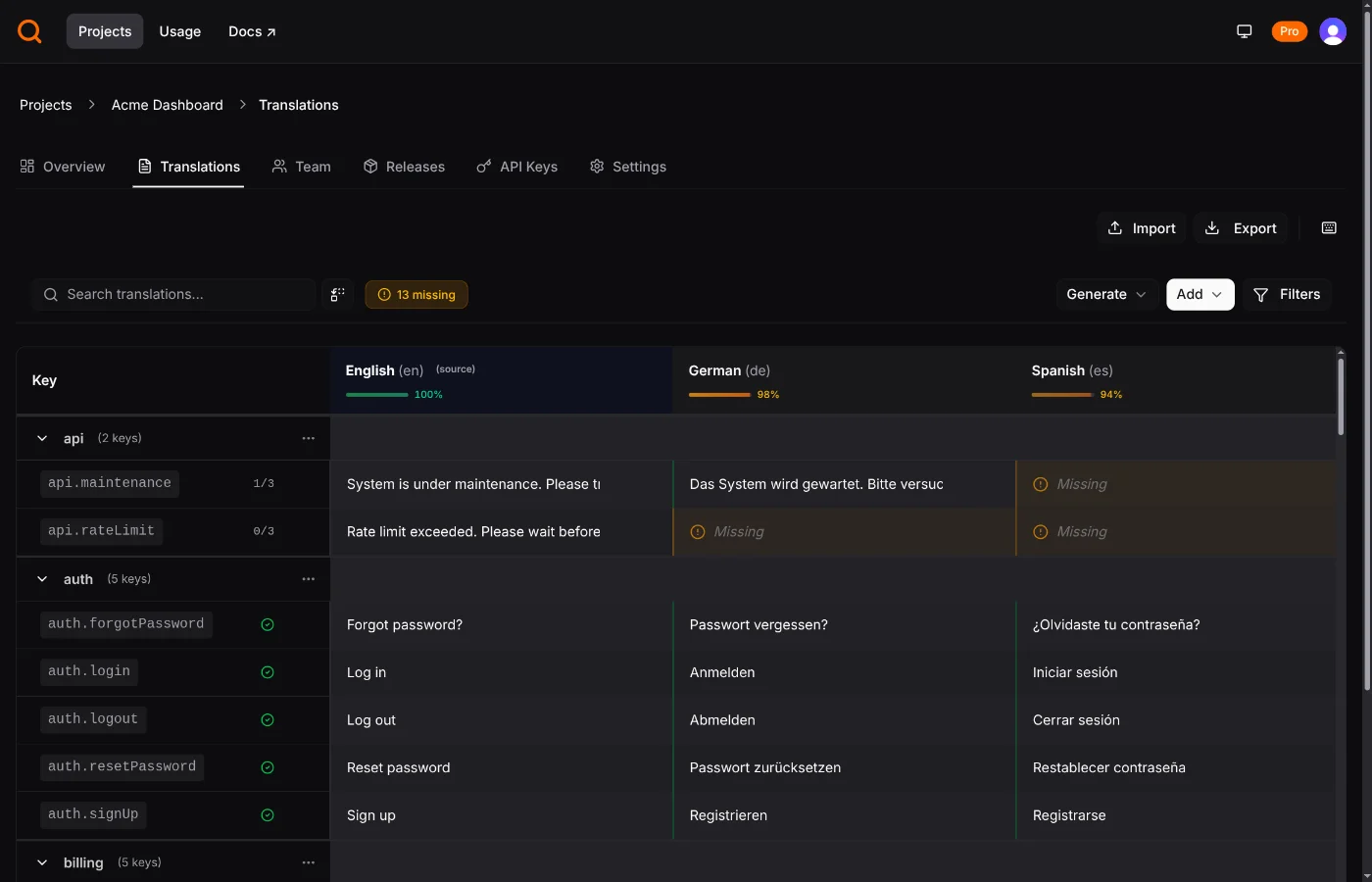The image size is (1372, 882).
Task: Open the auth group more options menu
Action: 309,579
